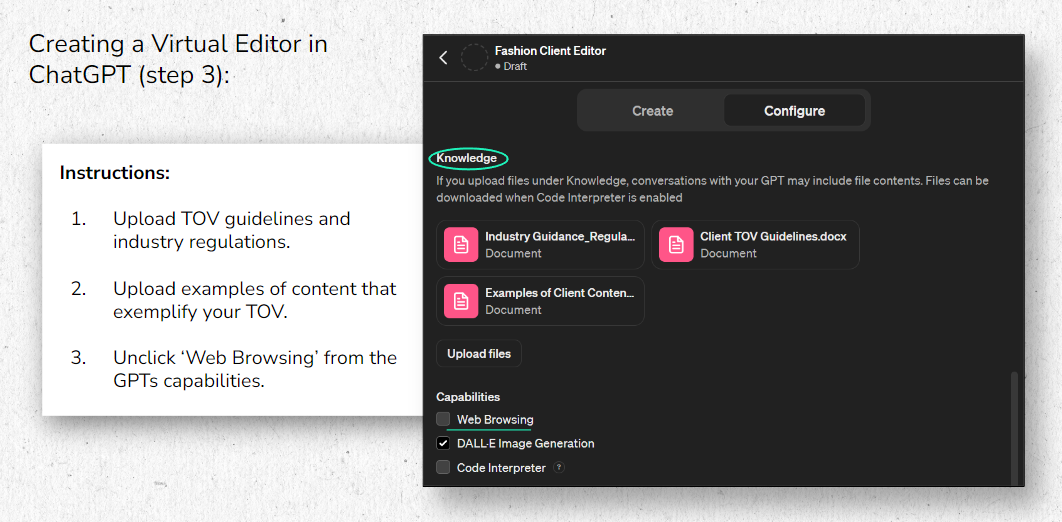Open the Industry Guidance_Regula... file card
This screenshot has width=1062, height=522.
click(540, 244)
